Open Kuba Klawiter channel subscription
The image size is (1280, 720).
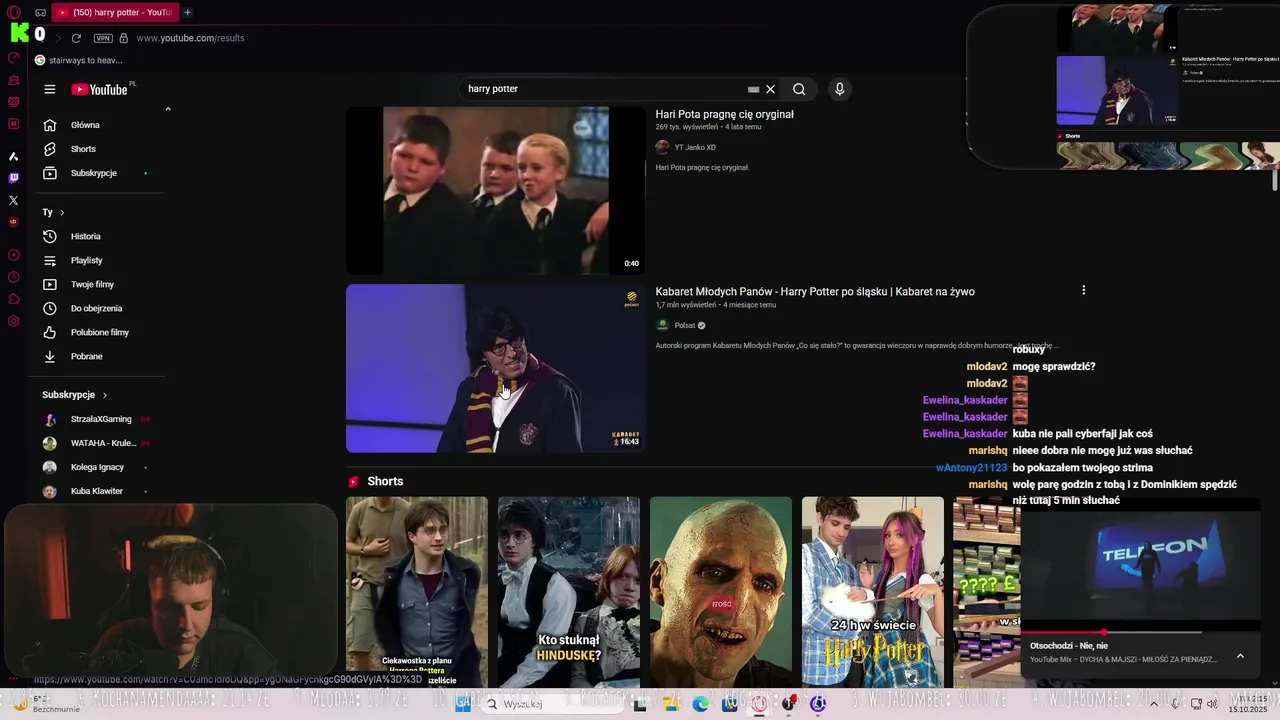(97, 491)
